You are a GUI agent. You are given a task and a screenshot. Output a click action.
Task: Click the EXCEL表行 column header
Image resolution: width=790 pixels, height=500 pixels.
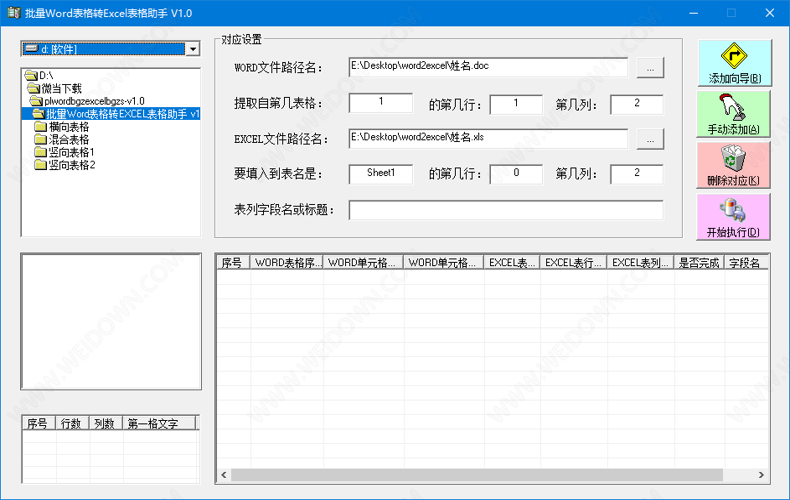point(573,263)
